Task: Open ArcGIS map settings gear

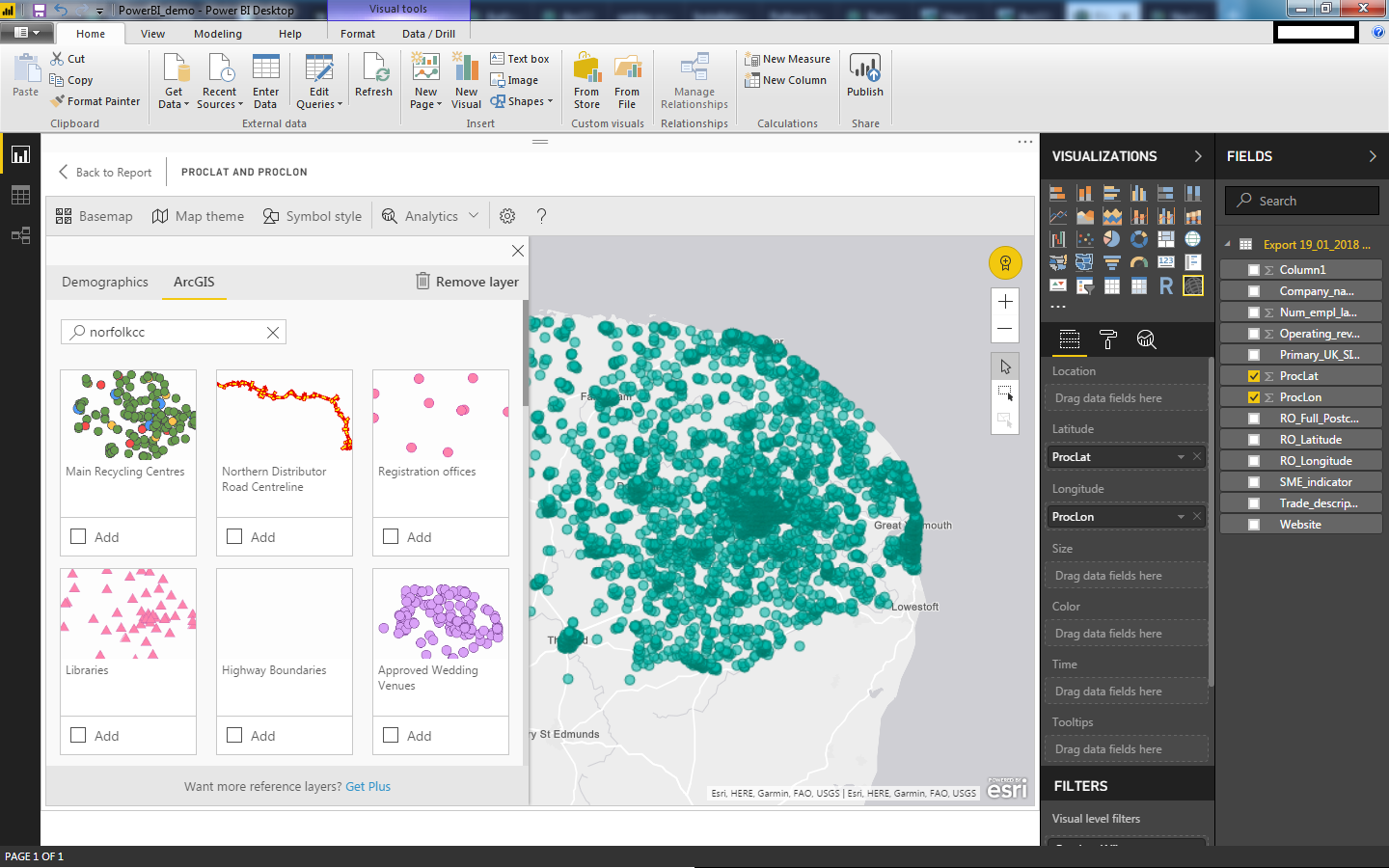Action: 507,216
